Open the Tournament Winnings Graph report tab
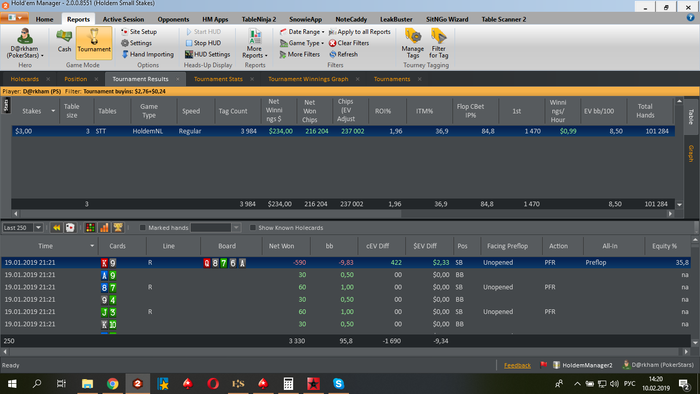The width and height of the screenshot is (700, 394). click(x=308, y=79)
